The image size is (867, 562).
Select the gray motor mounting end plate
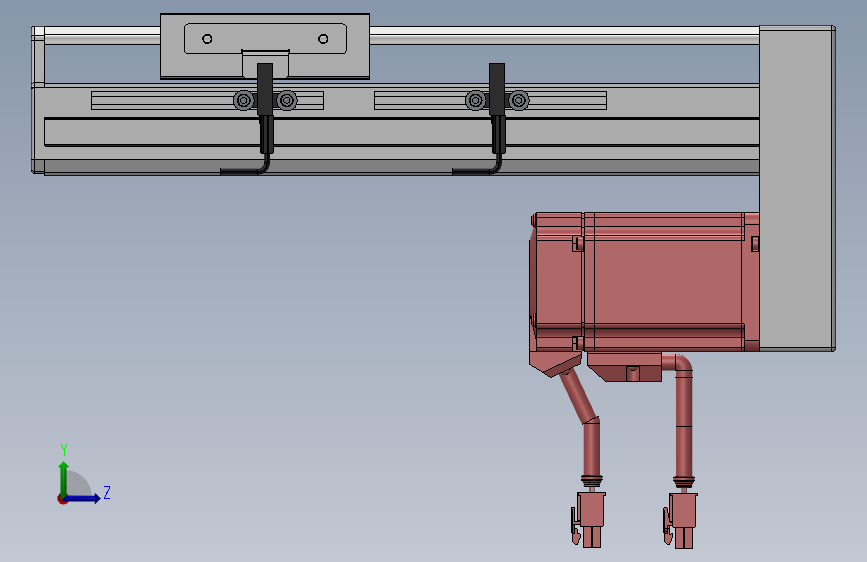coord(797,188)
